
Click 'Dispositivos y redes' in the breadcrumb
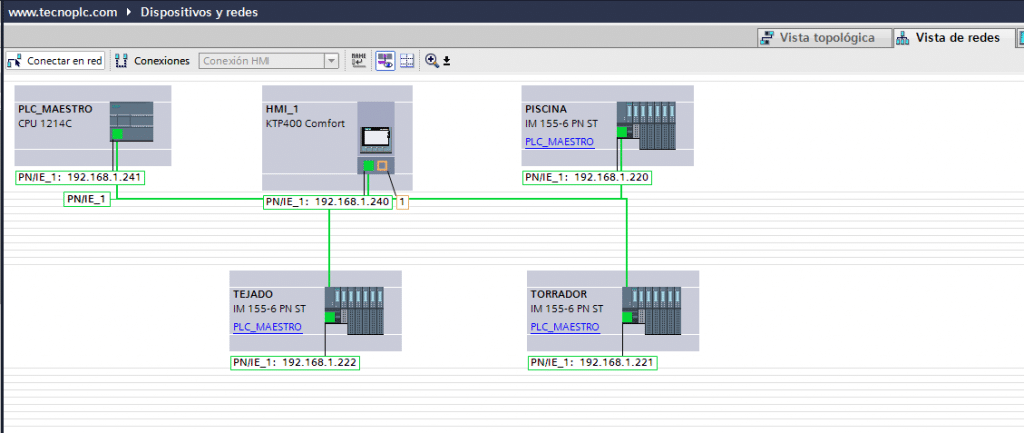coord(199,12)
